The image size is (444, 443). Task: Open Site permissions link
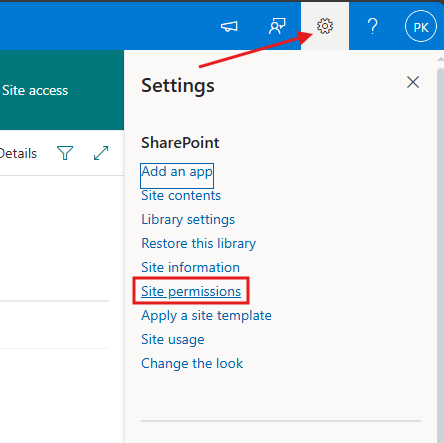pyautogui.click(x=191, y=292)
